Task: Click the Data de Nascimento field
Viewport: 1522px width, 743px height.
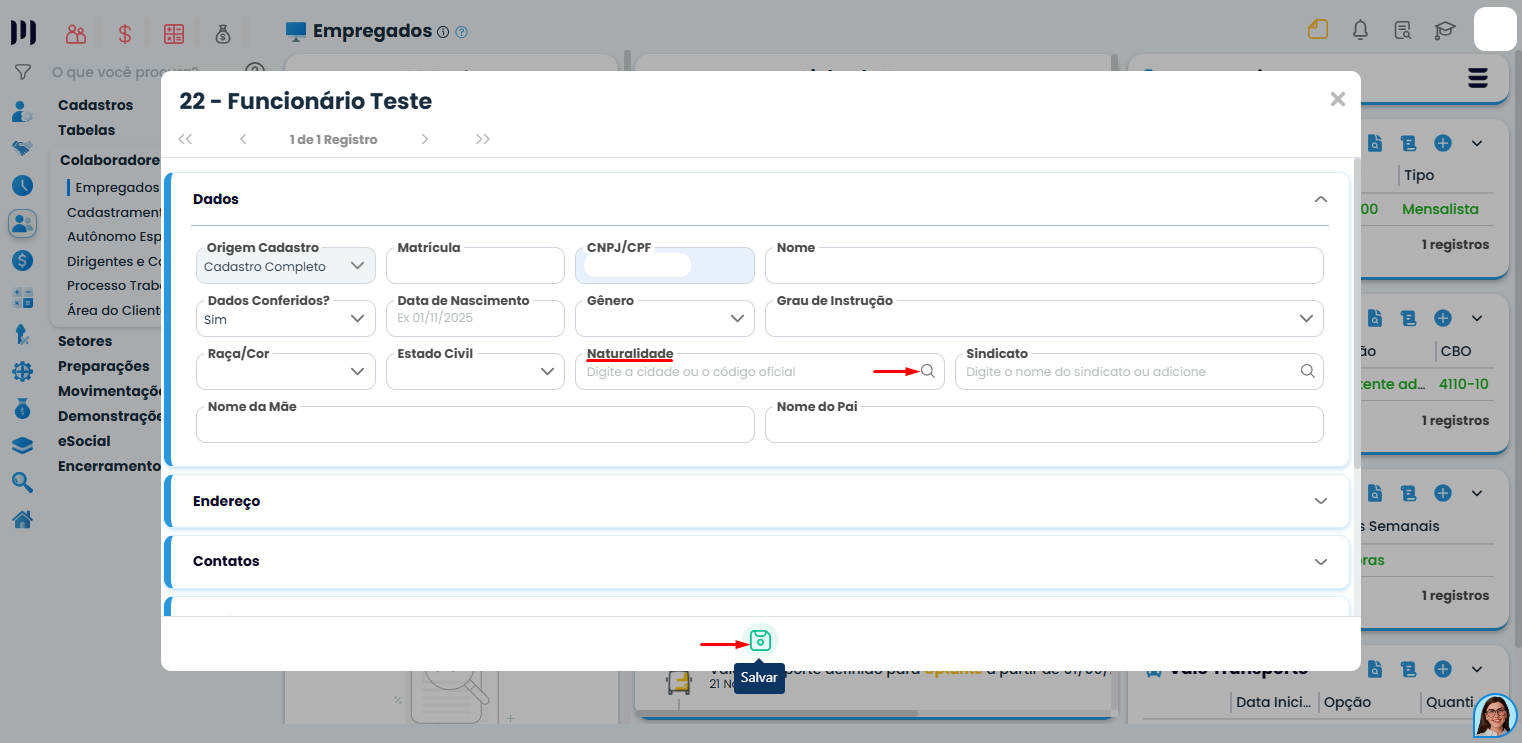Action: (x=475, y=319)
